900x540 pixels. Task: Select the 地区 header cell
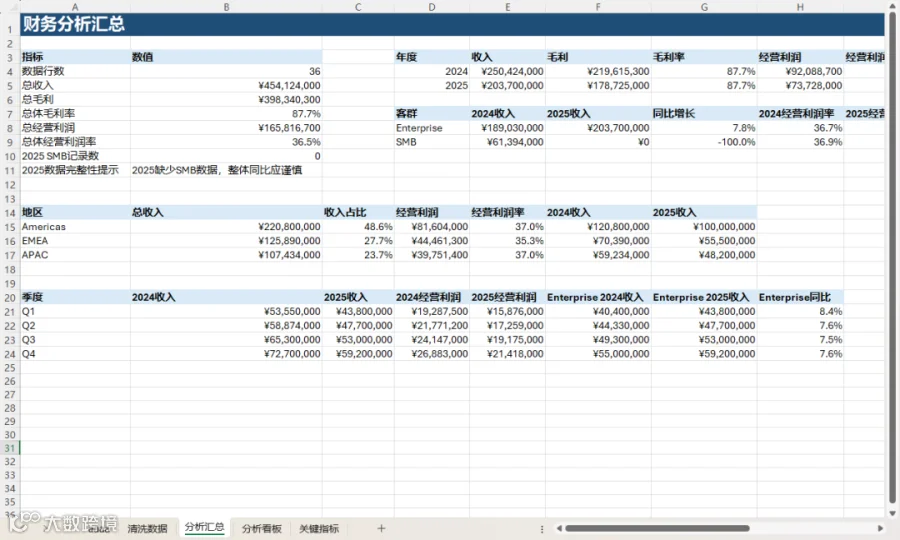[x=75, y=212]
